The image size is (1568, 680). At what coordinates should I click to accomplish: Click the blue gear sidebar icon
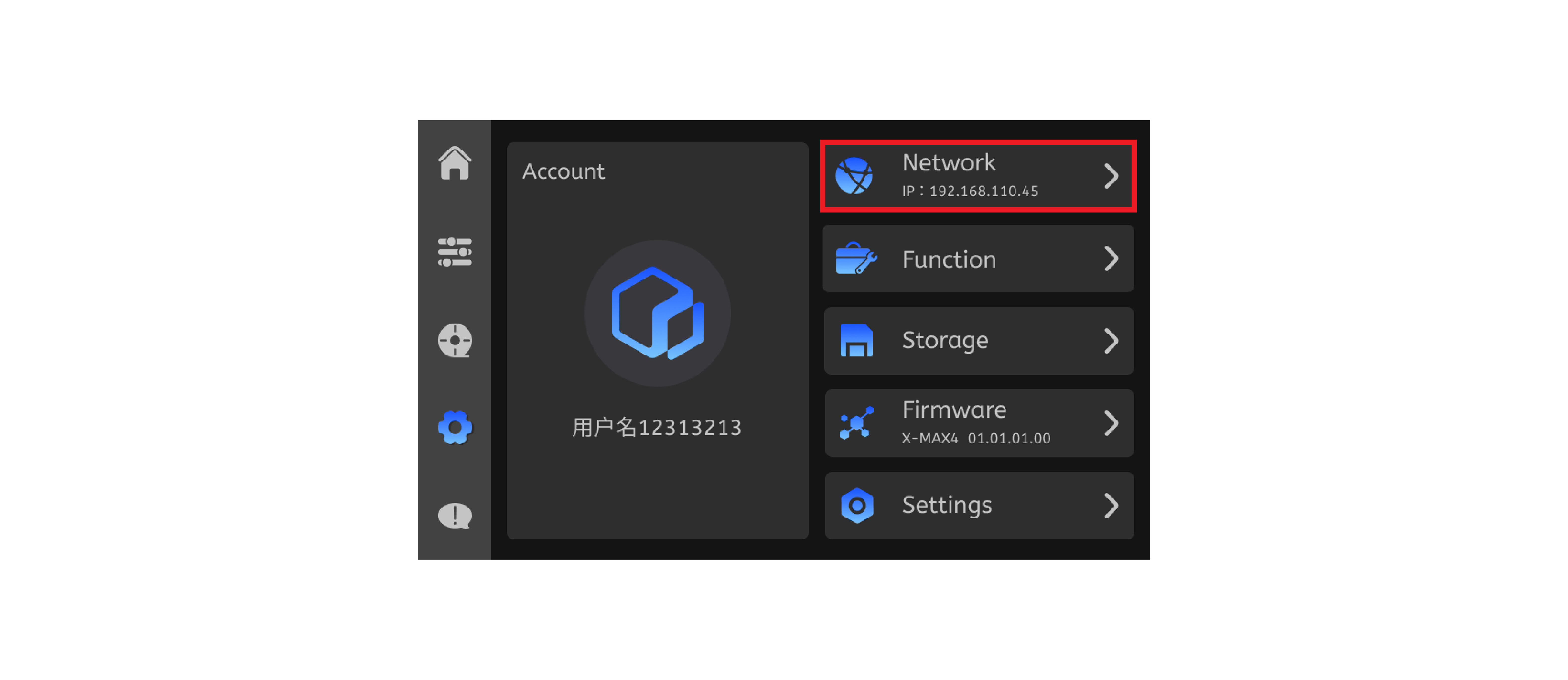455,428
